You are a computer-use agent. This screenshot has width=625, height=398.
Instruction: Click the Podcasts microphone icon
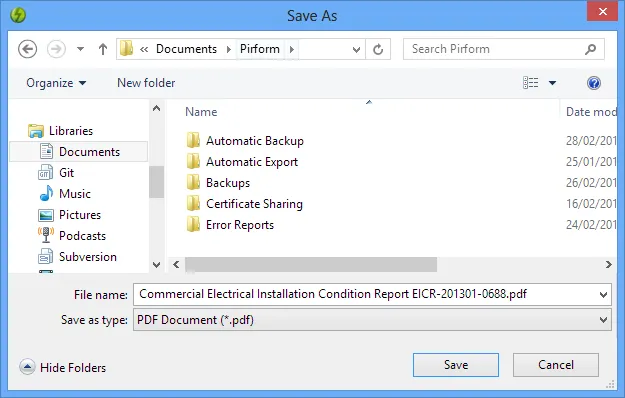[x=46, y=235]
